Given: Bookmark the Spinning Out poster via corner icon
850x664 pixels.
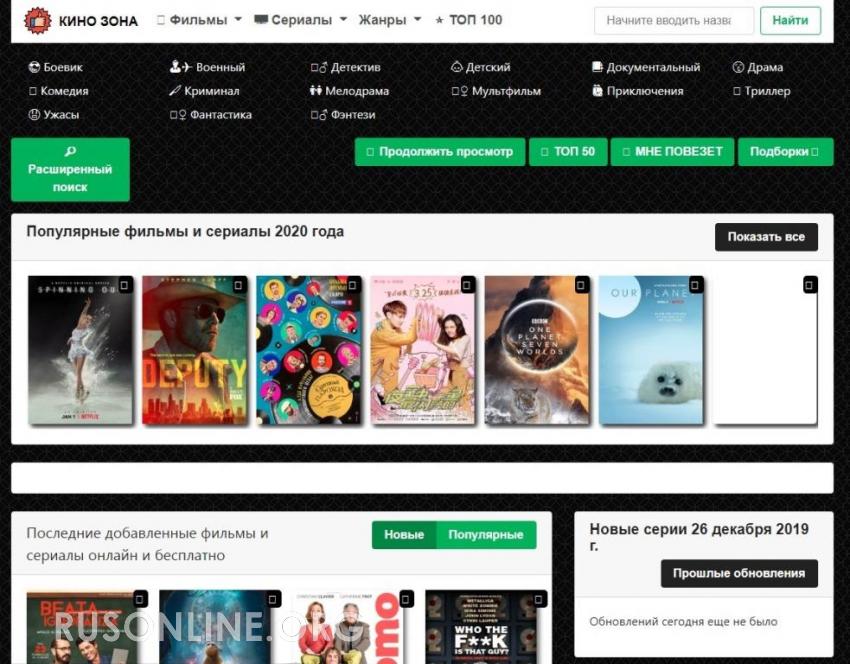Looking at the screenshot, I should pyautogui.click(x=125, y=285).
